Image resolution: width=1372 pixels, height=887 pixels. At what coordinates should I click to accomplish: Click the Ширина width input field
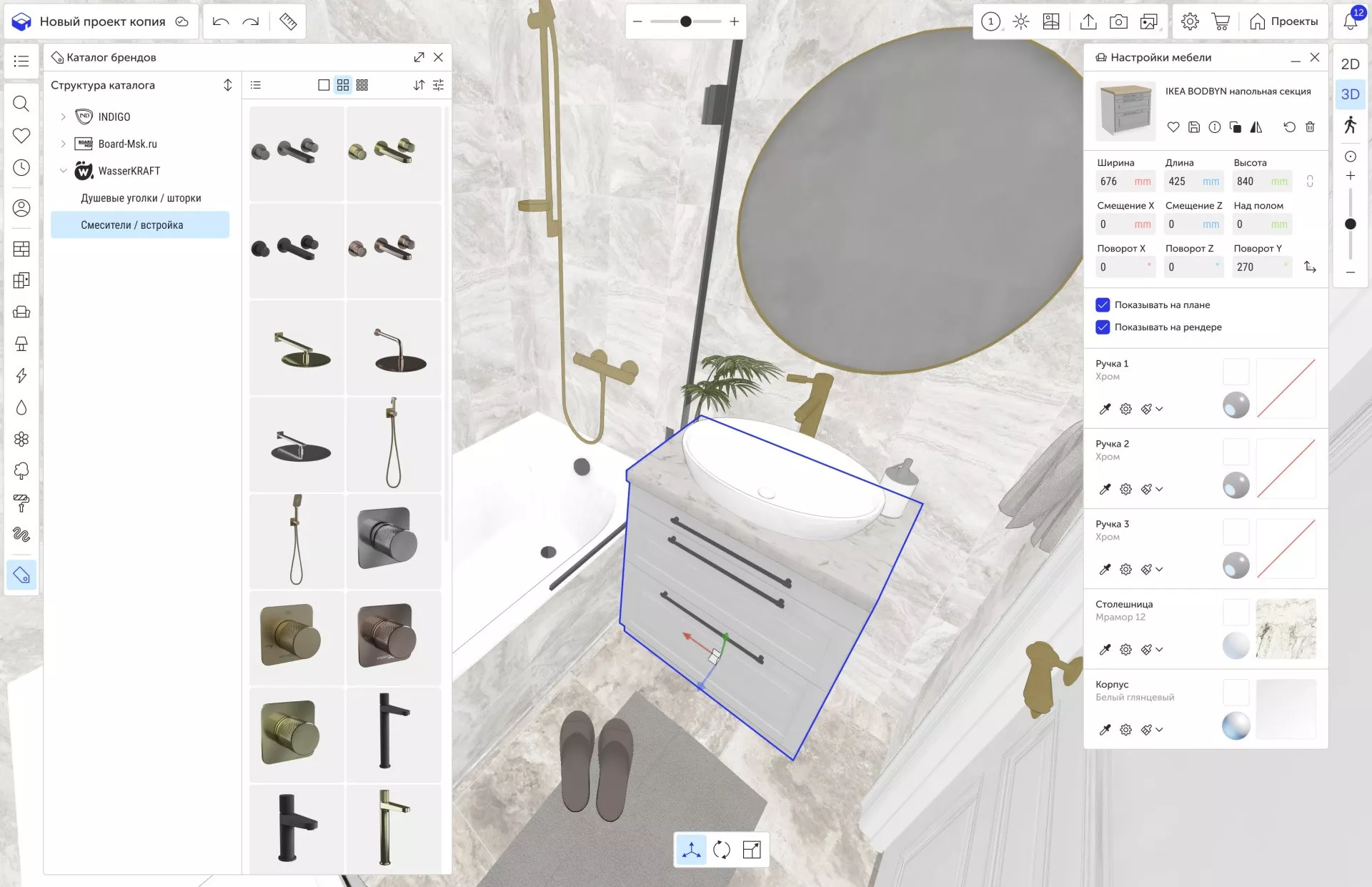pyautogui.click(x=1115, y=182)
